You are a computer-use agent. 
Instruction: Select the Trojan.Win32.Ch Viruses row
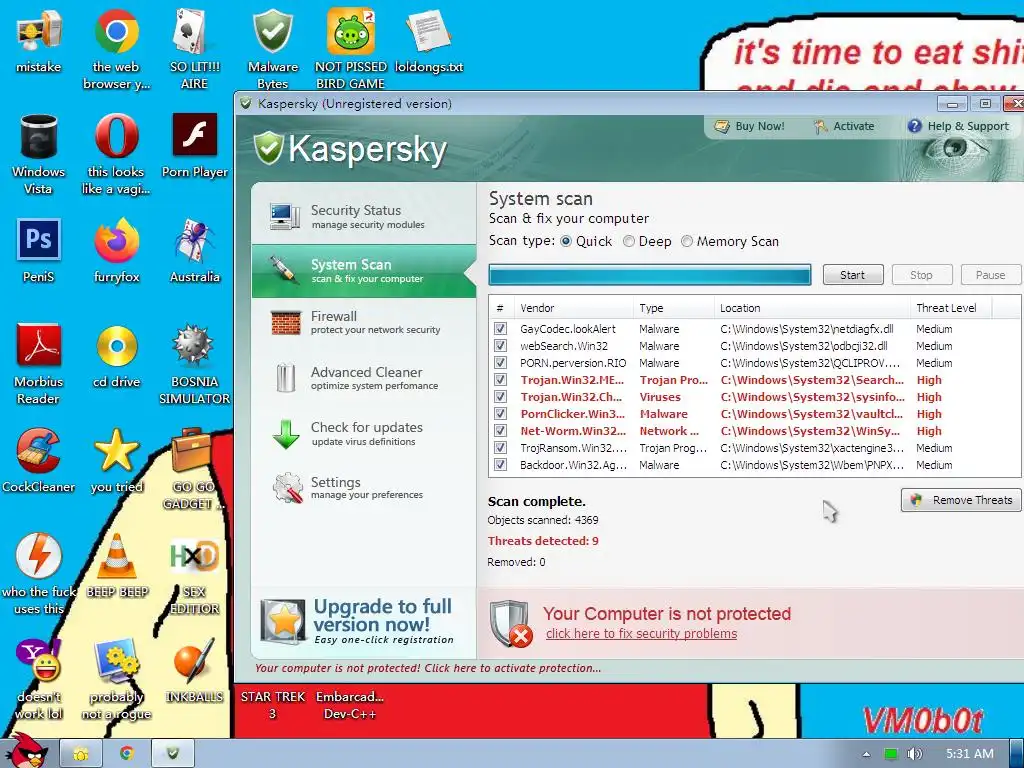click(x=754, y=396)
